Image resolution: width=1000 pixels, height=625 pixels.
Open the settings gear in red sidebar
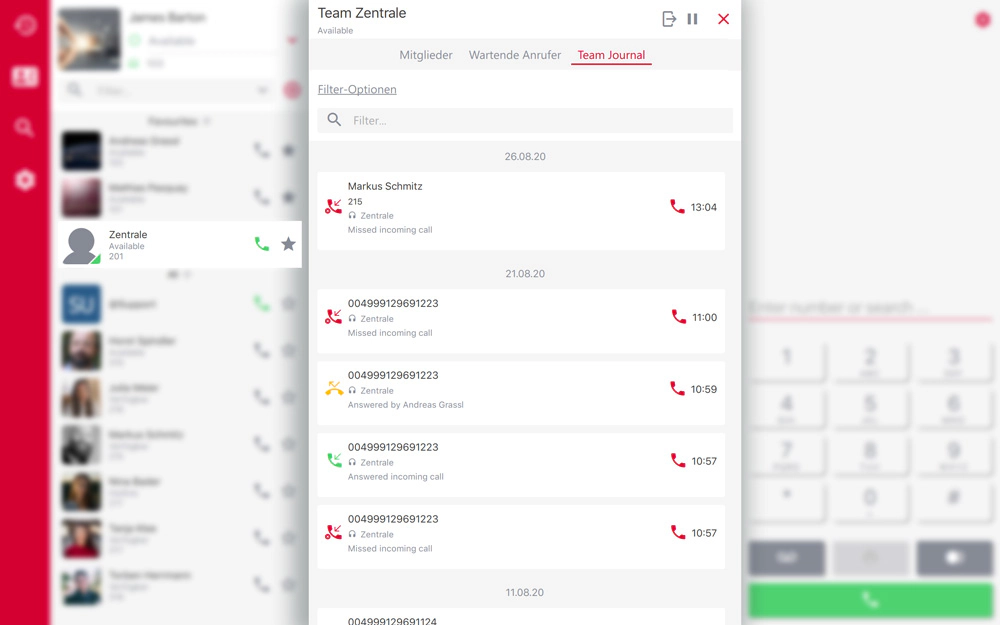(x=25, y=180)
